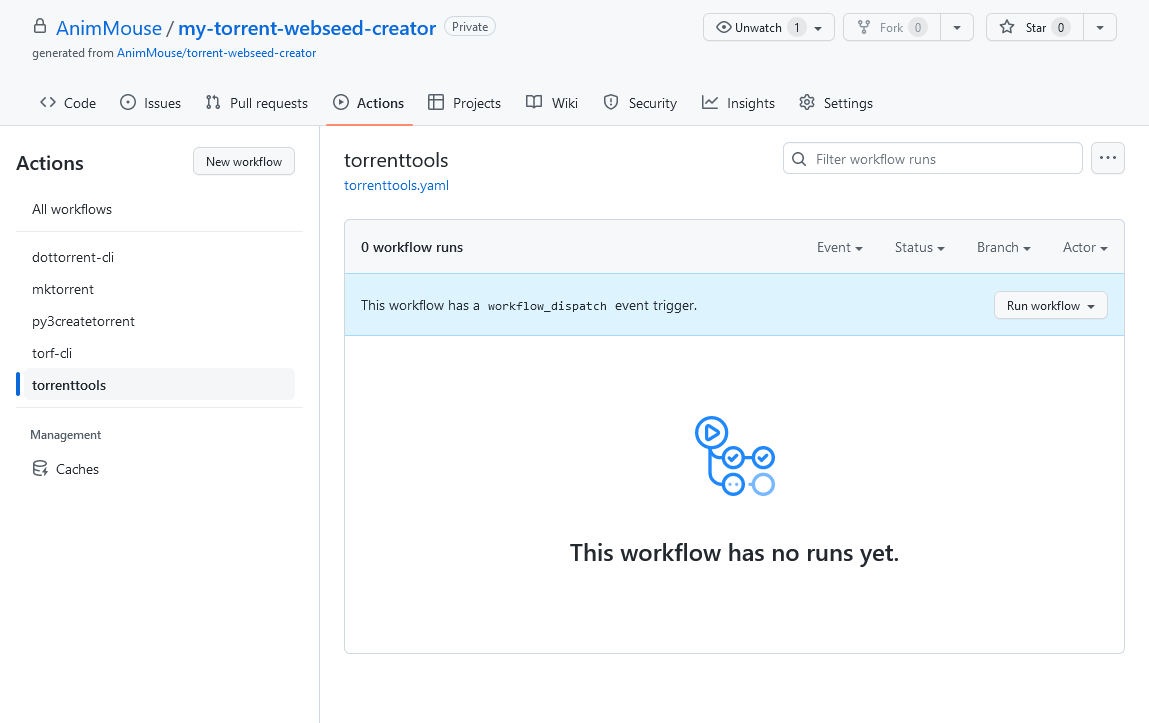Expand the Run workflow dropdown
This screenshot has height=723, width=1149.
point(1050,305)
